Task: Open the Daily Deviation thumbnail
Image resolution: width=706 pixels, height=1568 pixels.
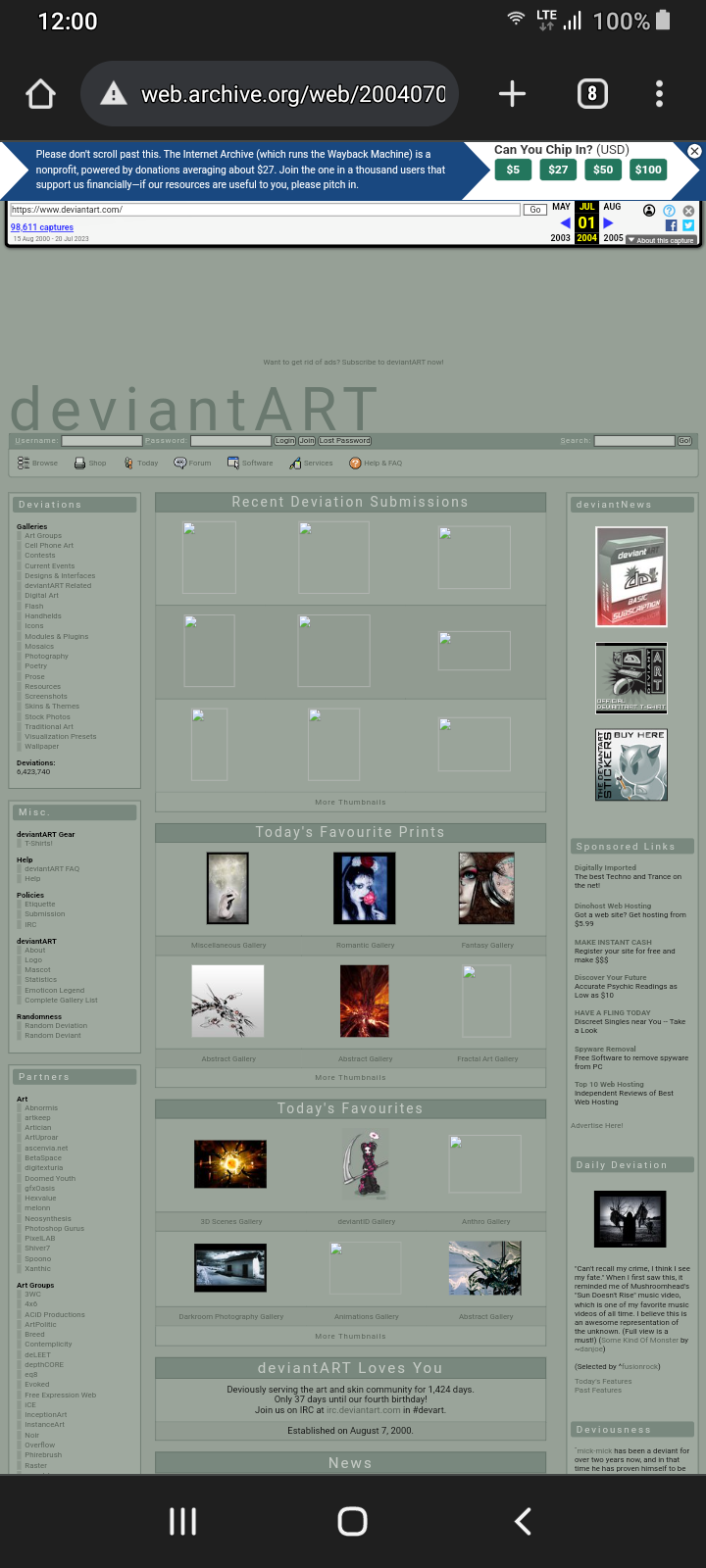Action: click(x=630, y=1219)
